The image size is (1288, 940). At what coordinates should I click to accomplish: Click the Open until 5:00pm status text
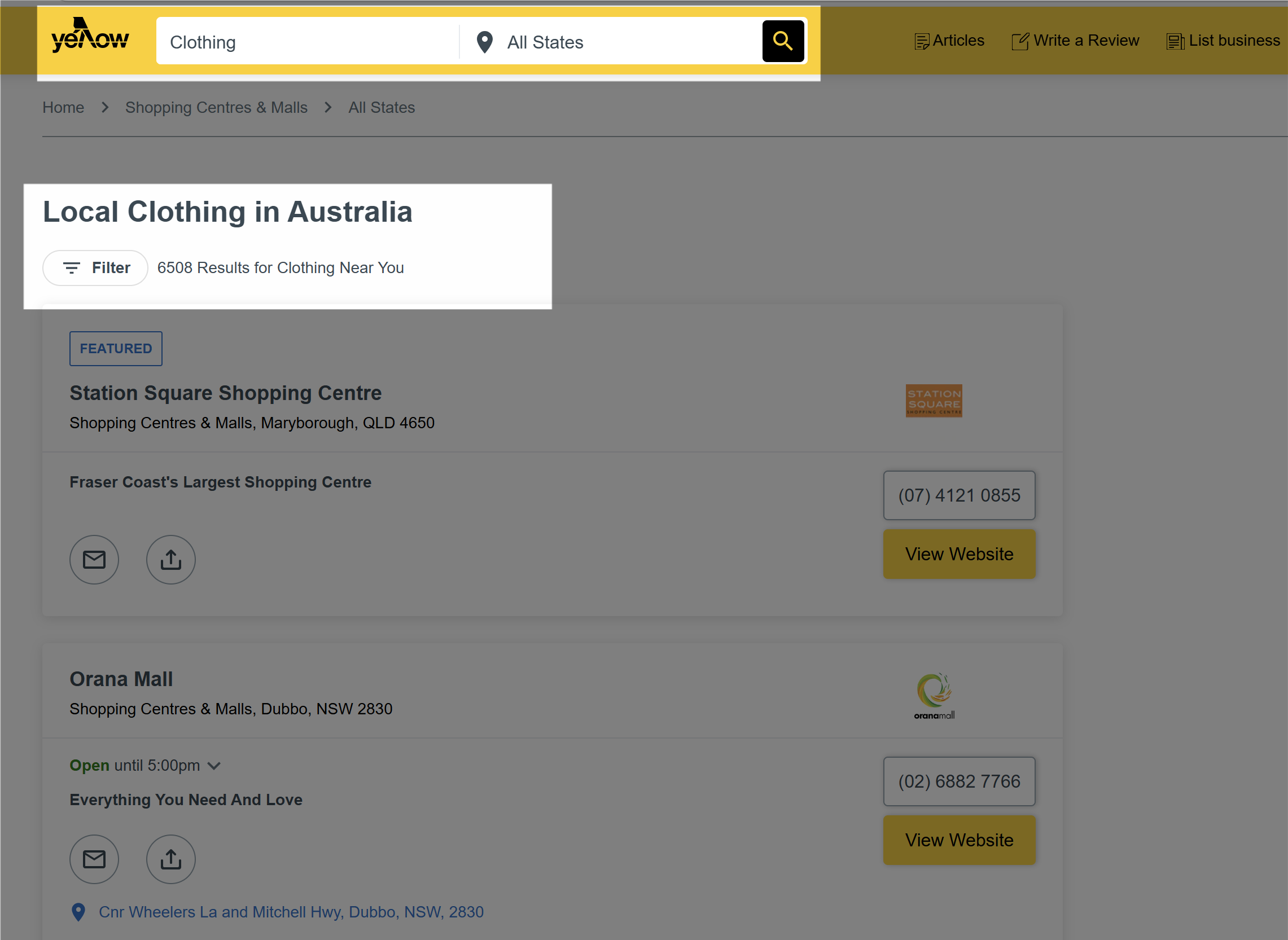tap(134, 765)
